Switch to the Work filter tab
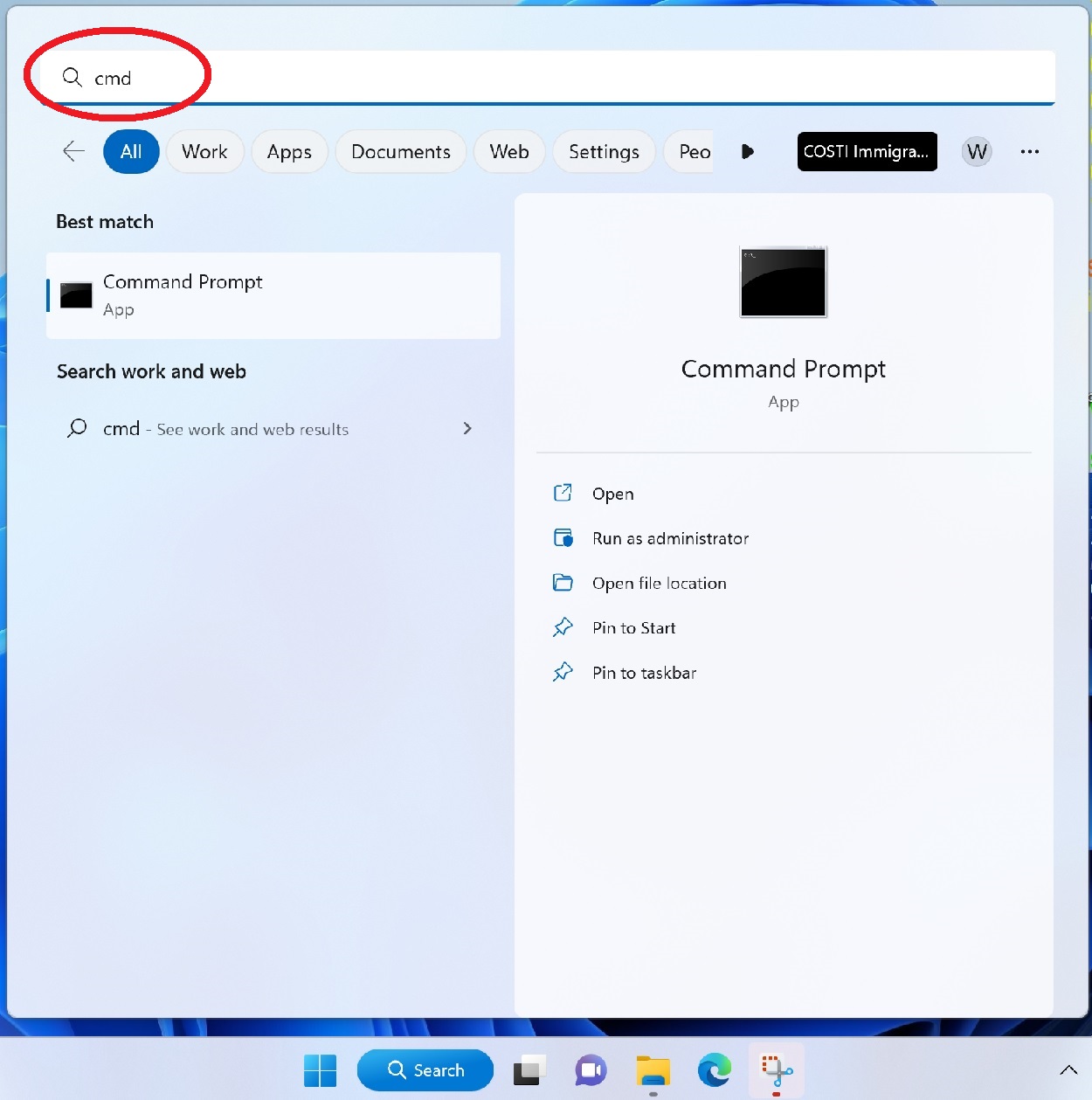Screen dimensions: 1092x1100 click(204, 152)
